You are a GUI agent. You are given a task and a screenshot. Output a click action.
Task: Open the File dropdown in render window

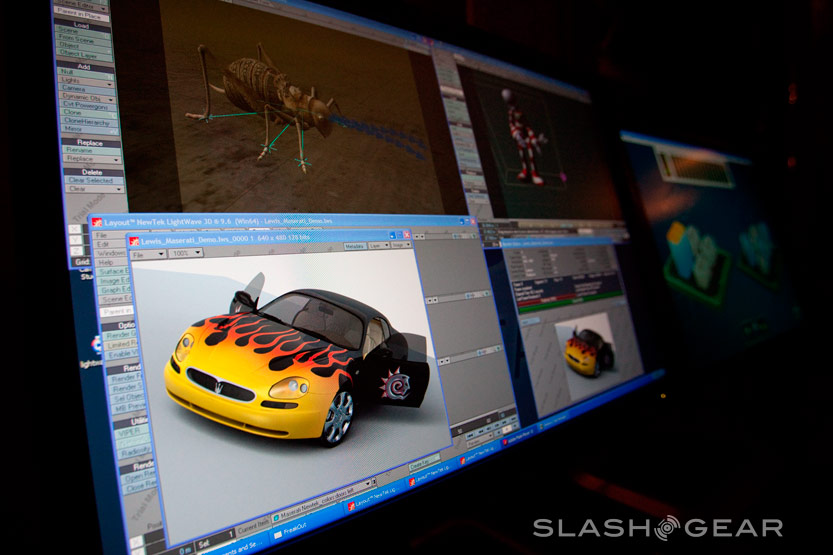click(x=148, y=254)
